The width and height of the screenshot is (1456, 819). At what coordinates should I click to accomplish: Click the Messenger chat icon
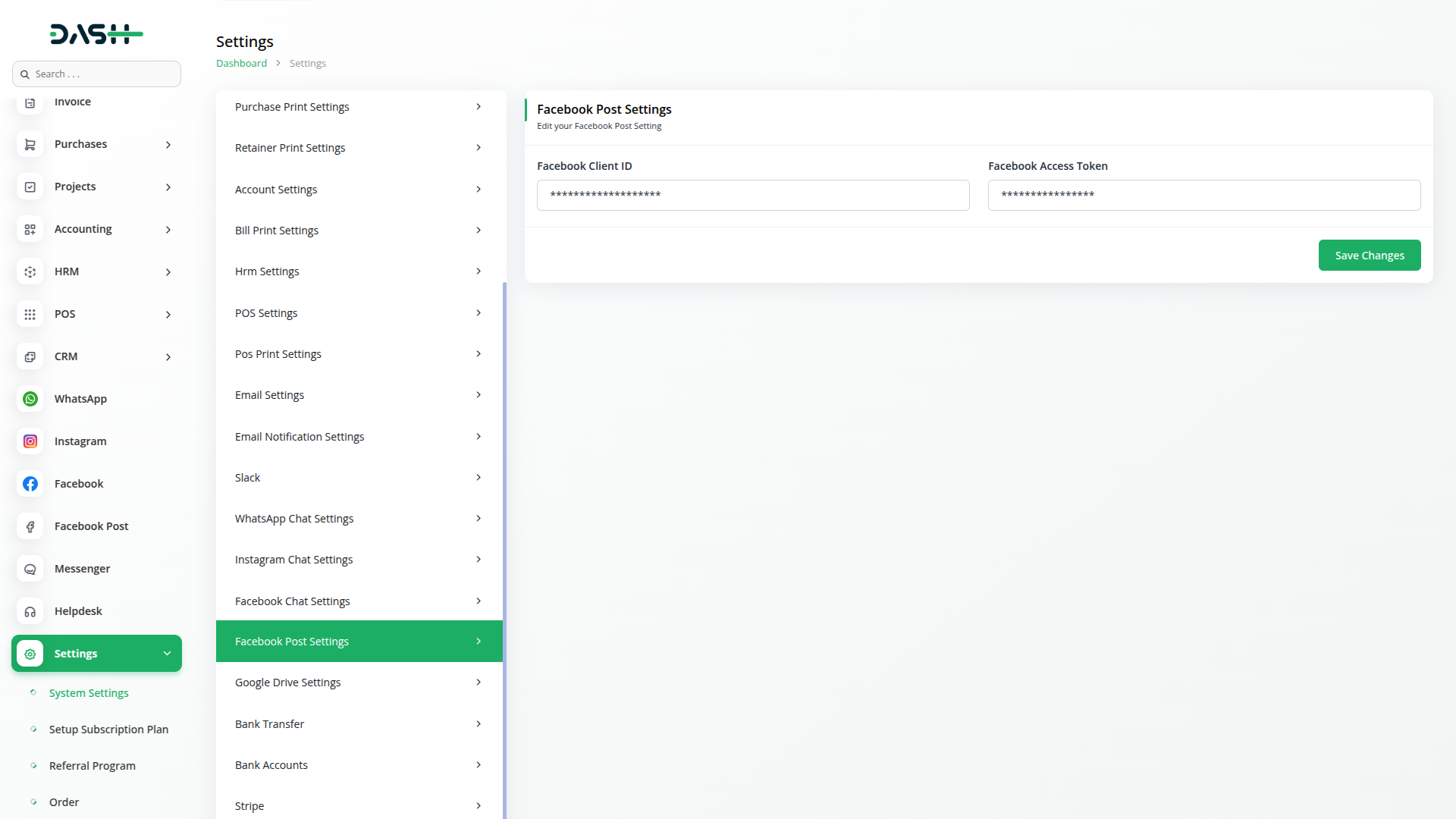30,569
